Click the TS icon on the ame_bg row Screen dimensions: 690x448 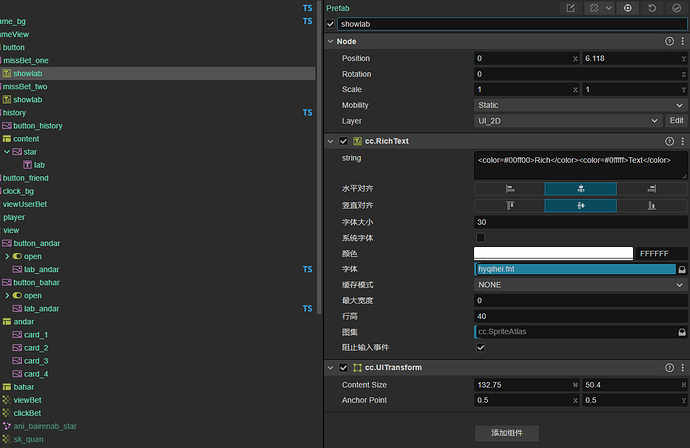(x=308, y=21)
